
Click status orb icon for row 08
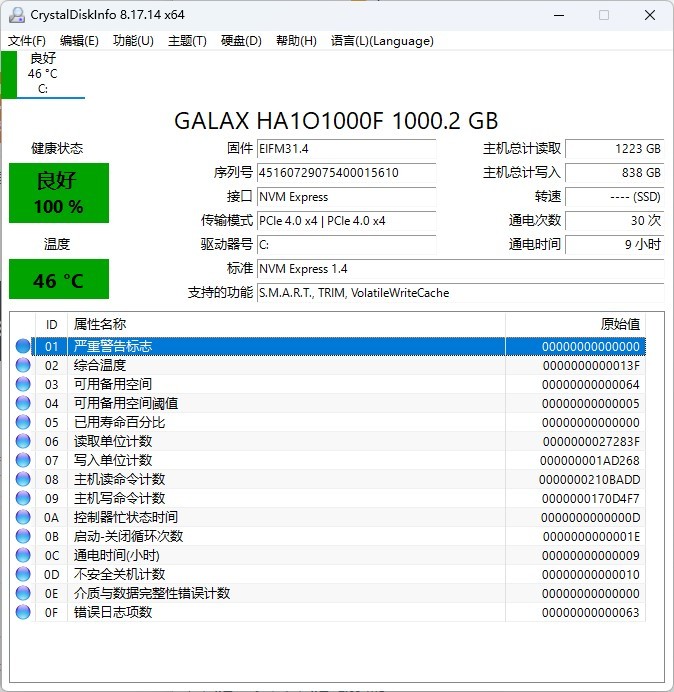23,479
